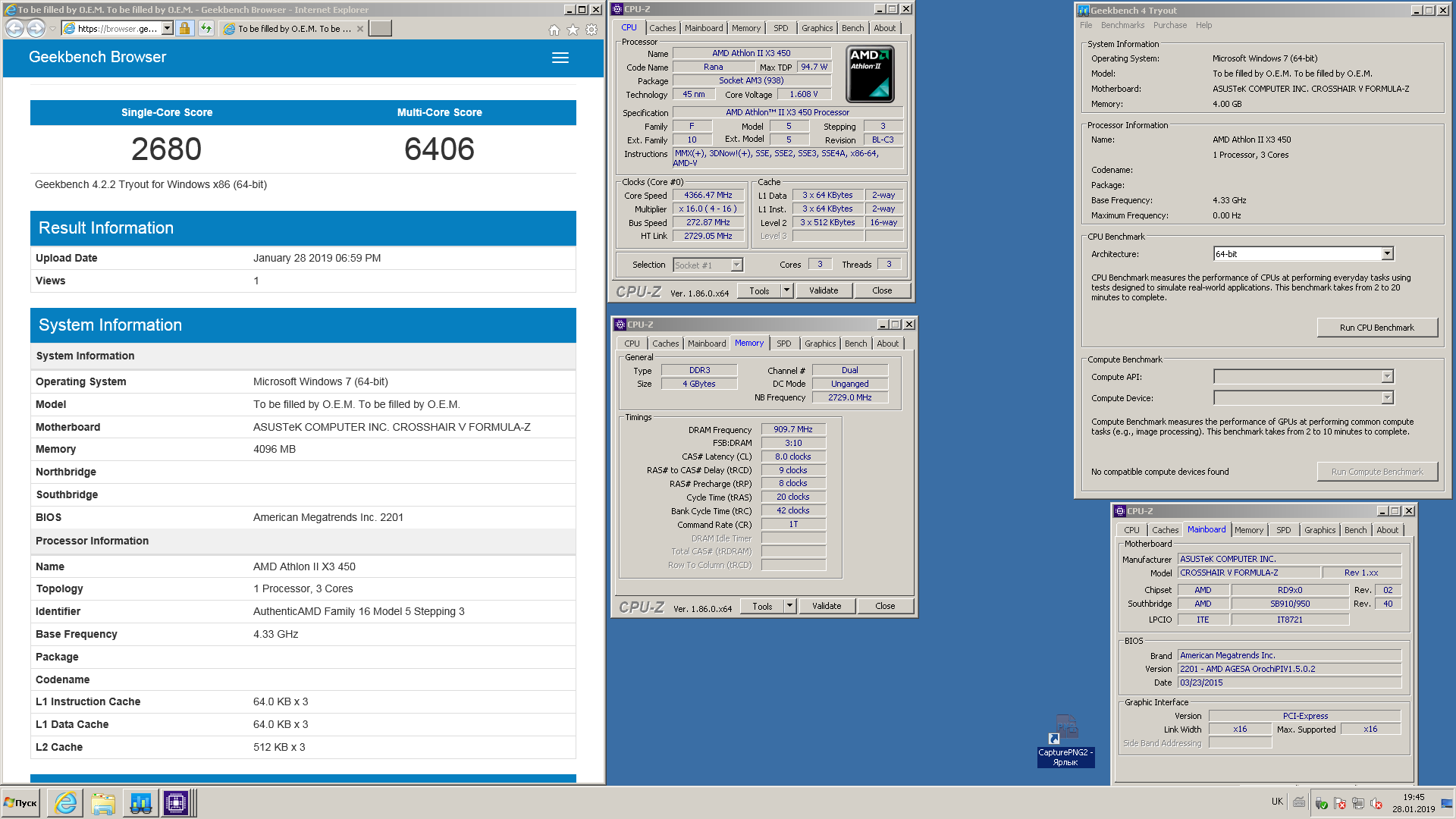Expand the recent pages dropdown arrow
Screen dimensions: 1456x819
[52, 29]
